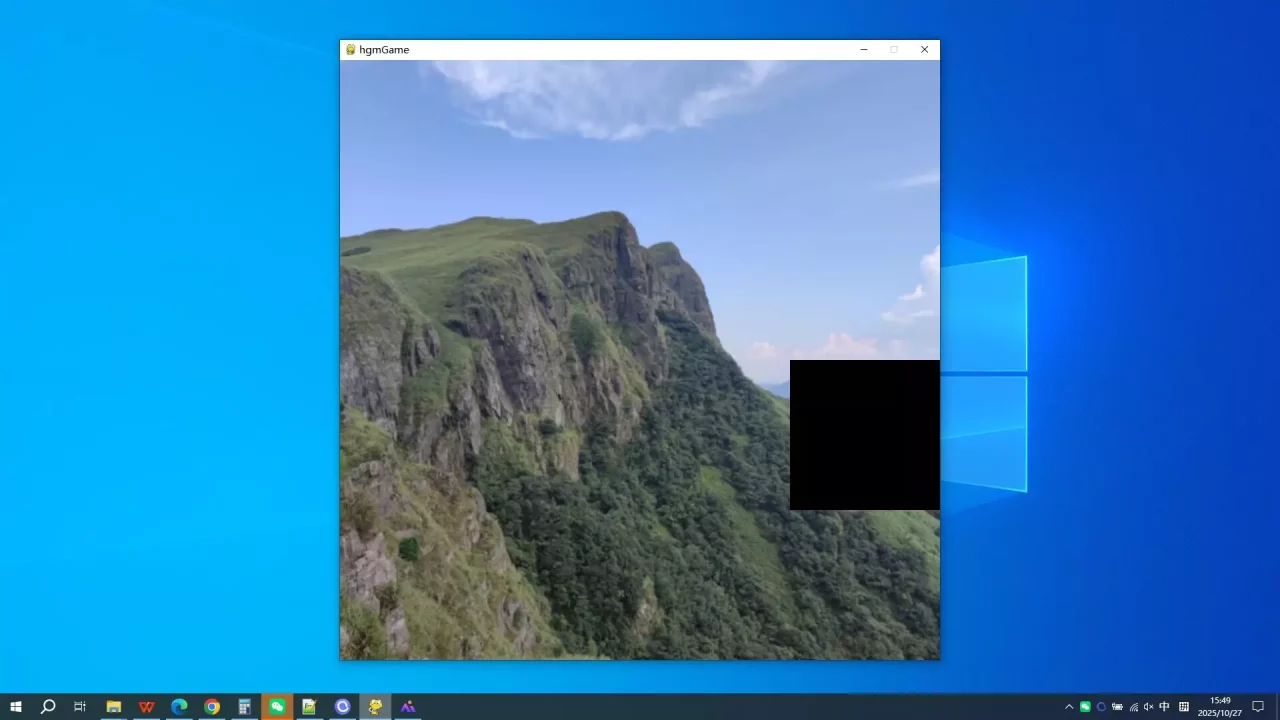Viewport: 1280px width, 720px height.
Task: Minimize the hgmGame window
Action: [x=864, y=50]
